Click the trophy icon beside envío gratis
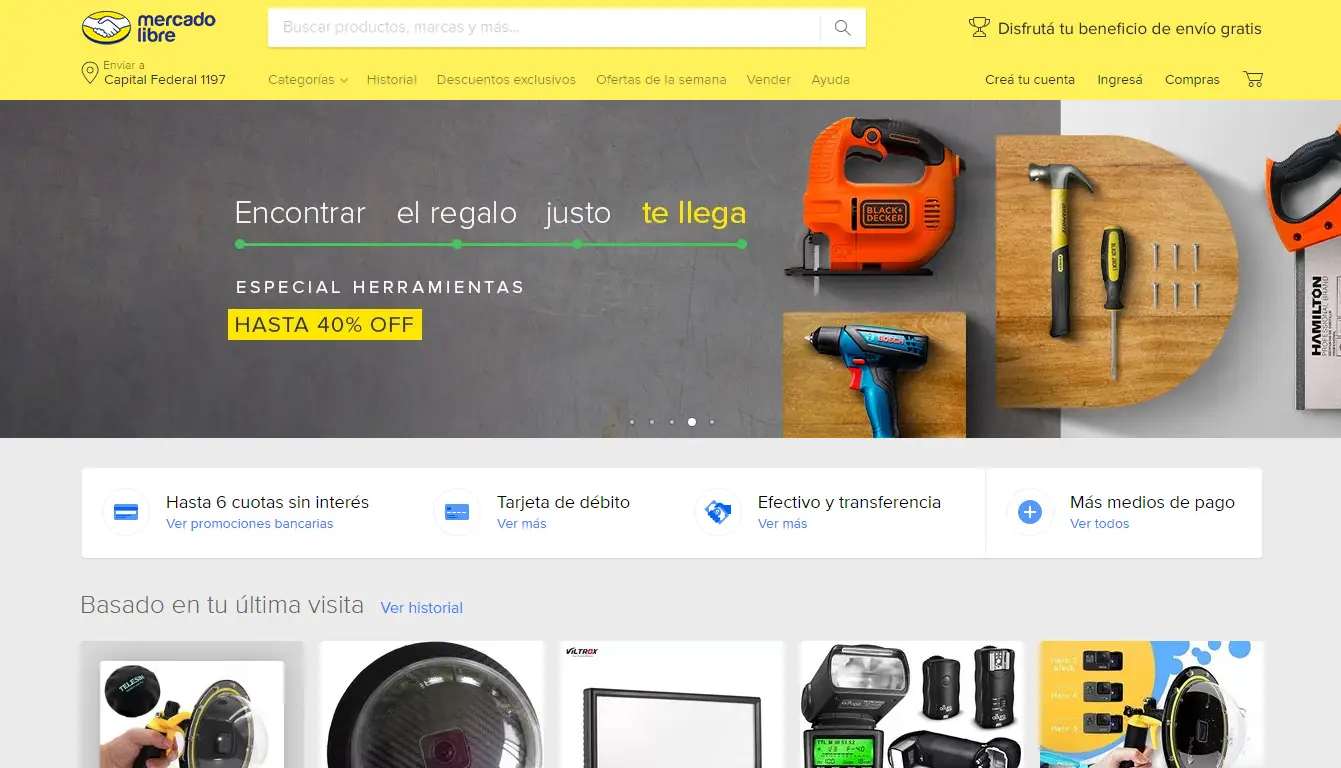This screenshot has height=768, width=1341. tap(979, 28)
